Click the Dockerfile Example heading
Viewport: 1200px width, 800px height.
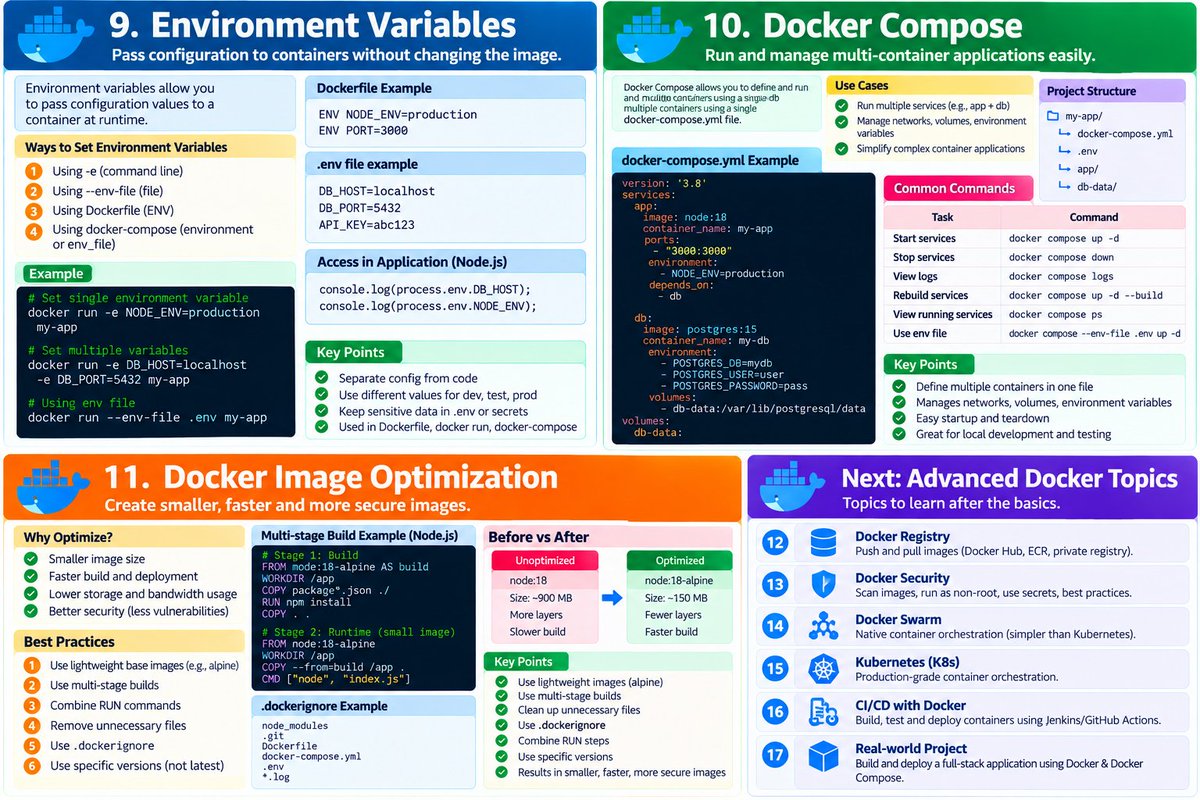click(x=375, y=88)
